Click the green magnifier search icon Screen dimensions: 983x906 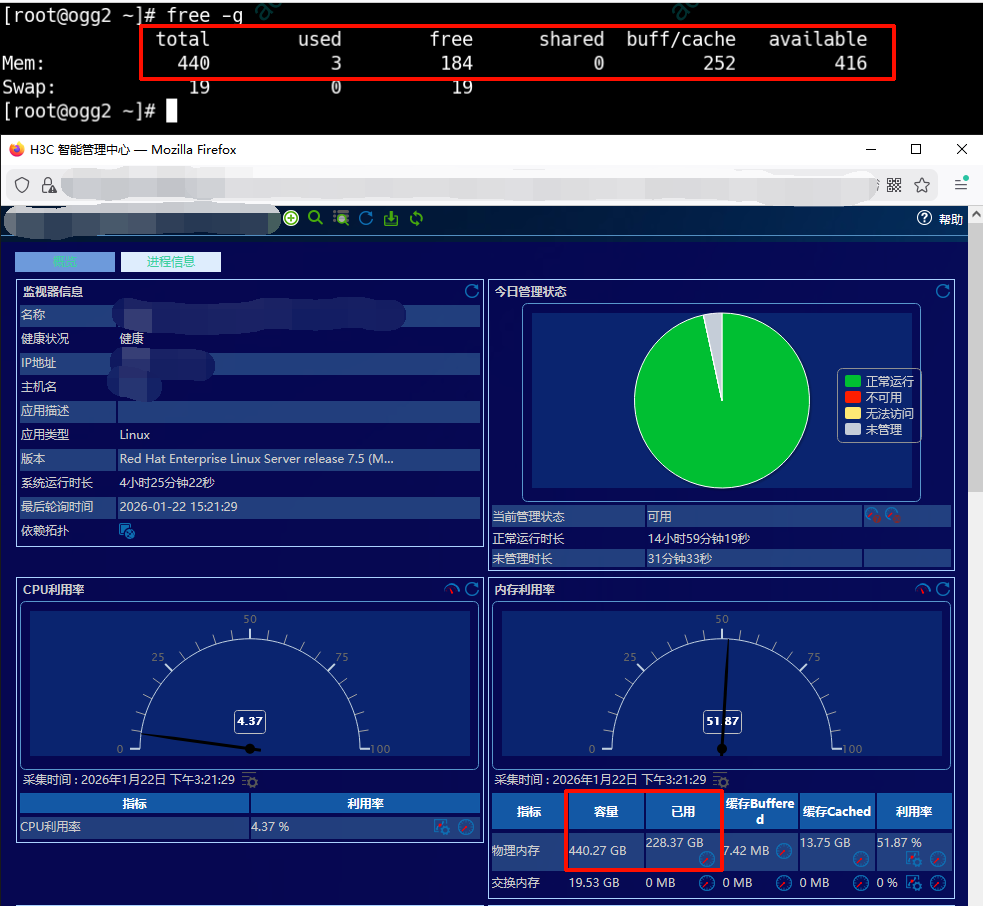point(315,218)
